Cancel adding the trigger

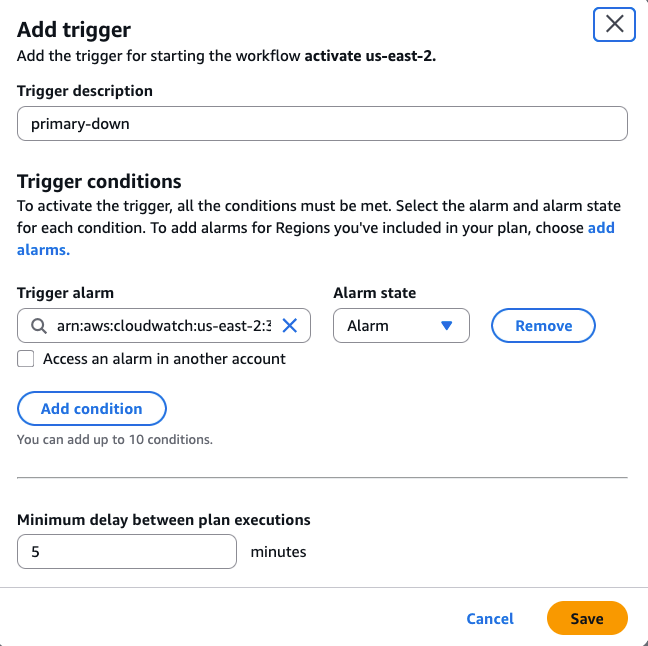(x=490, y=619)
